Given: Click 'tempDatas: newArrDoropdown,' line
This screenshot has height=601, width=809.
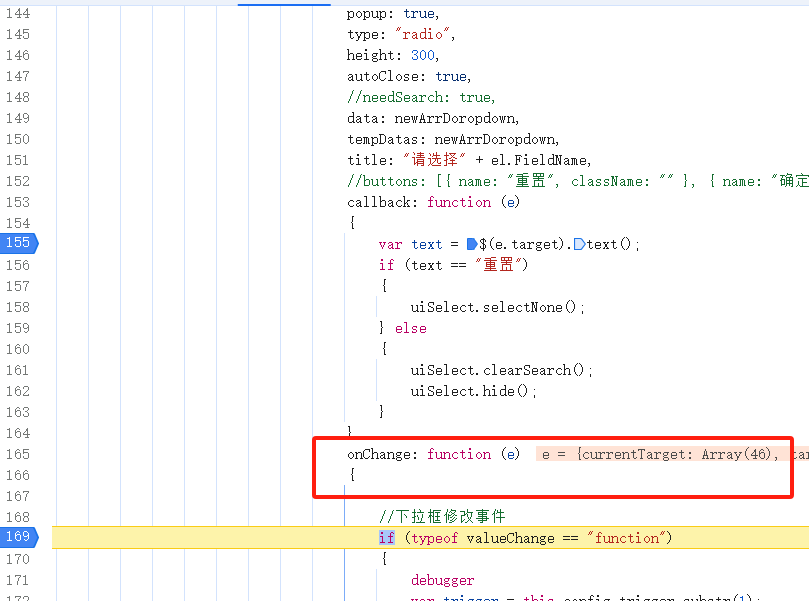Looking at the screenshot, I should coord(453,139).
